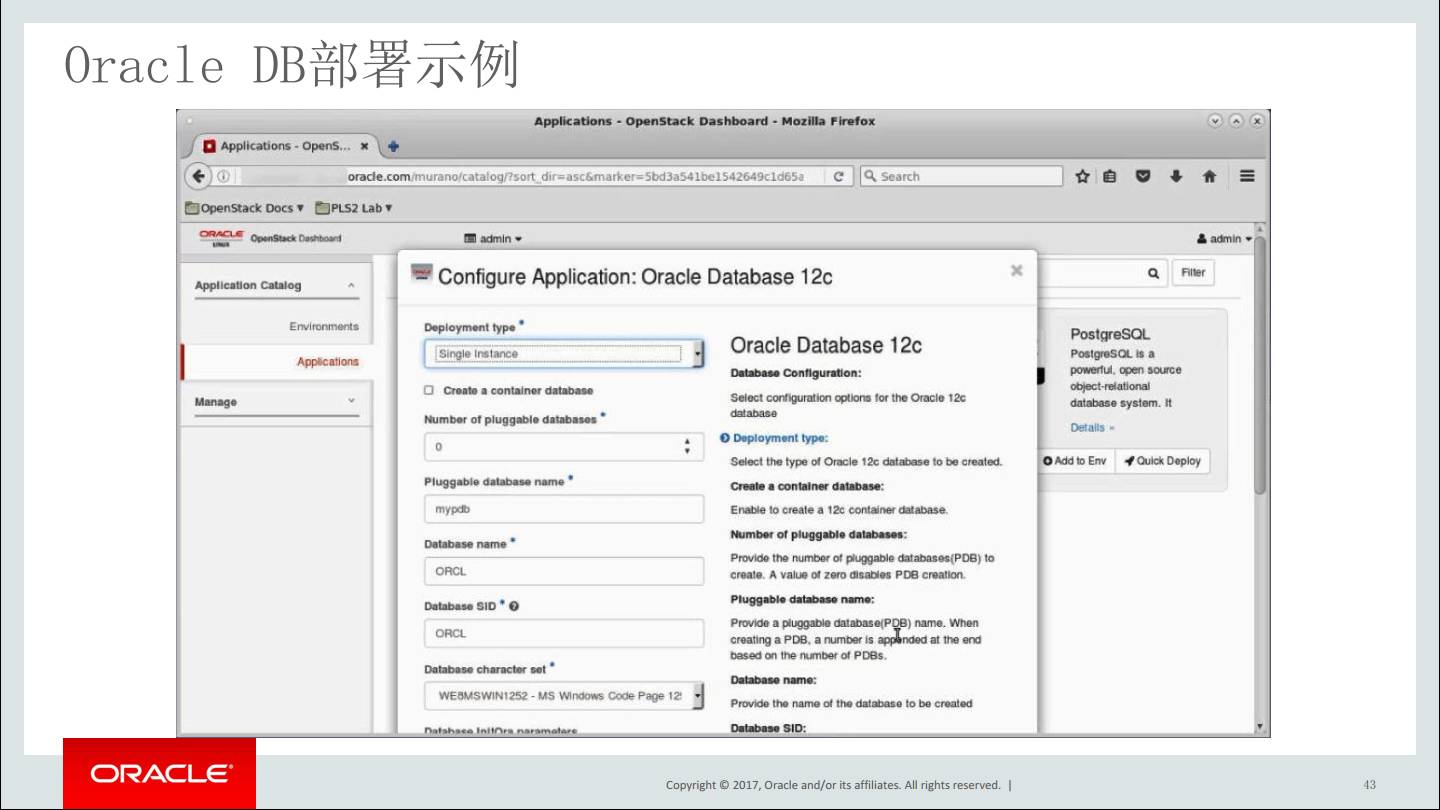This screenshot has height=810, width=1440.
Task: Close the Configure Application dialog
Action: [x=1017, y=270]
